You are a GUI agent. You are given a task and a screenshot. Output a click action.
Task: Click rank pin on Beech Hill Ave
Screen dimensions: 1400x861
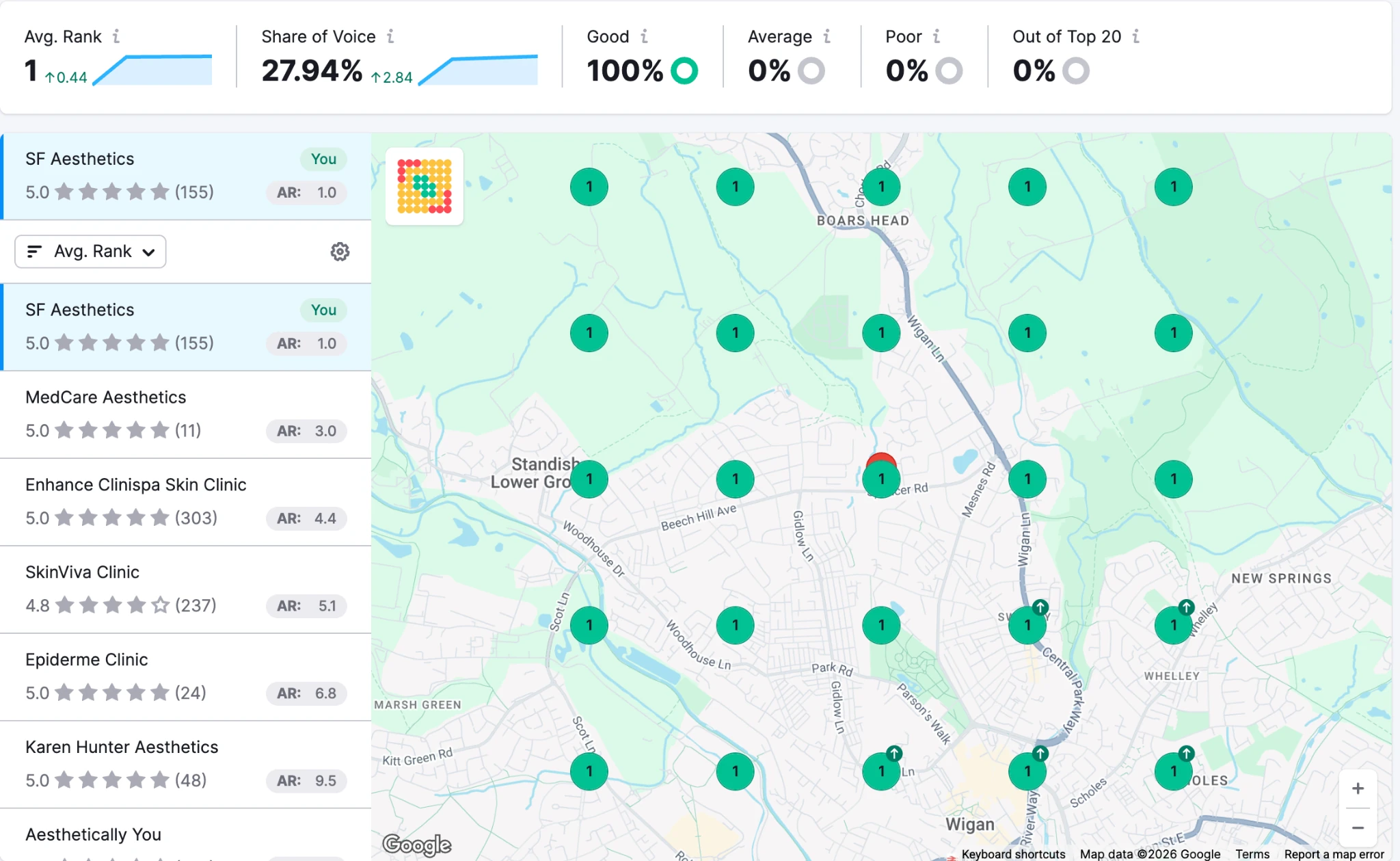tap(736, 479)
